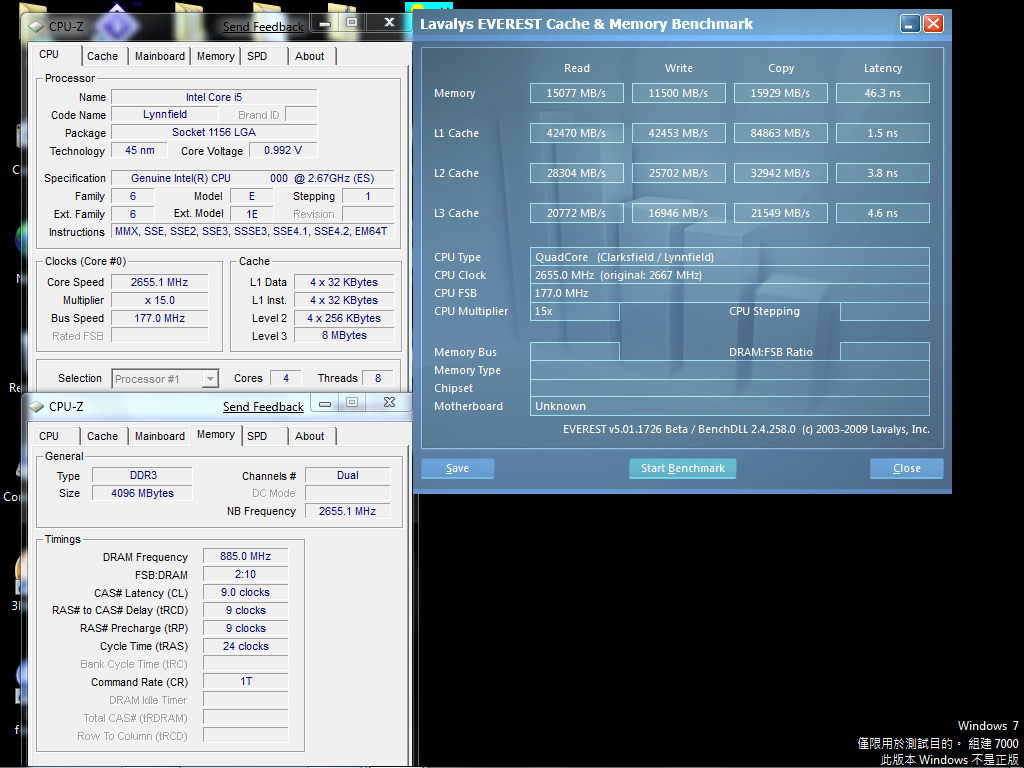This screenshot has height=768, width=1024.
Task: Click Level 3 cache value 8 MBytes
Action: [x=344, y=335]
